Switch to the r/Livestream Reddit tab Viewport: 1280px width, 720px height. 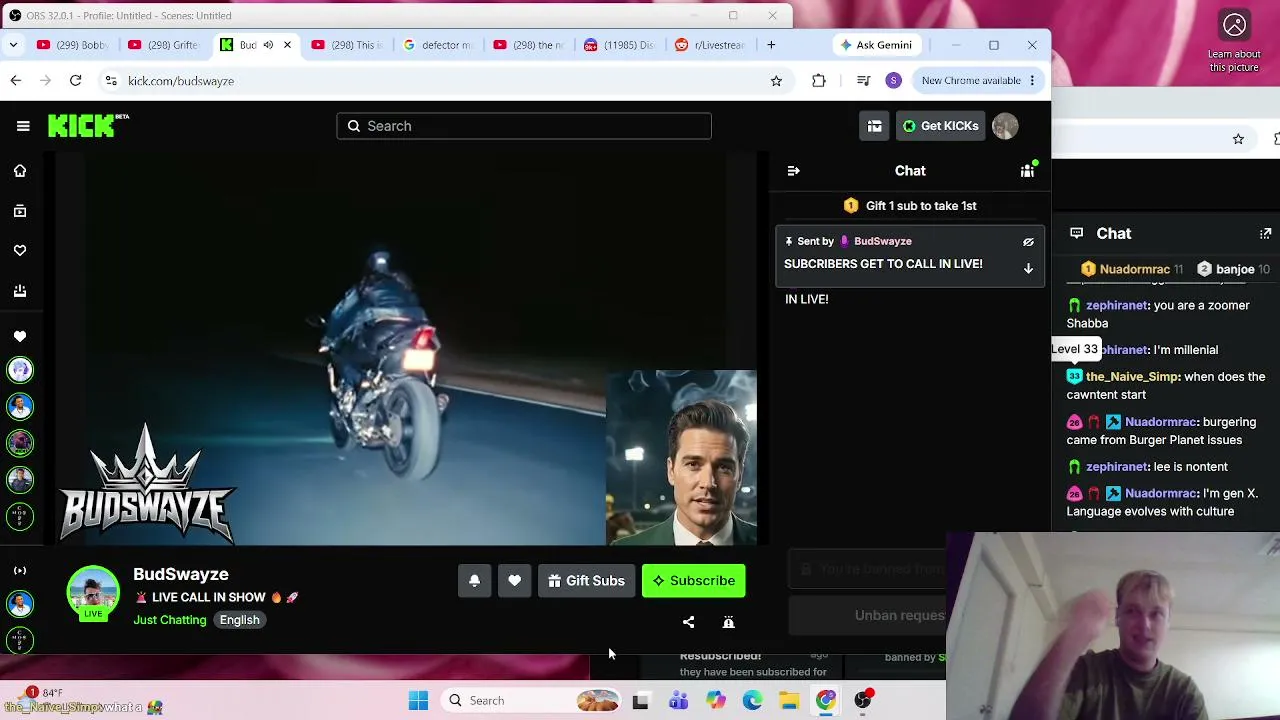(x=712, y=45)
